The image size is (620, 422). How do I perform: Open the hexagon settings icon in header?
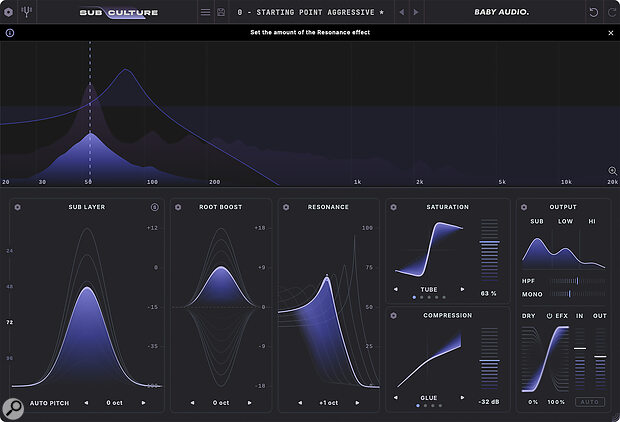click(8, 12)
